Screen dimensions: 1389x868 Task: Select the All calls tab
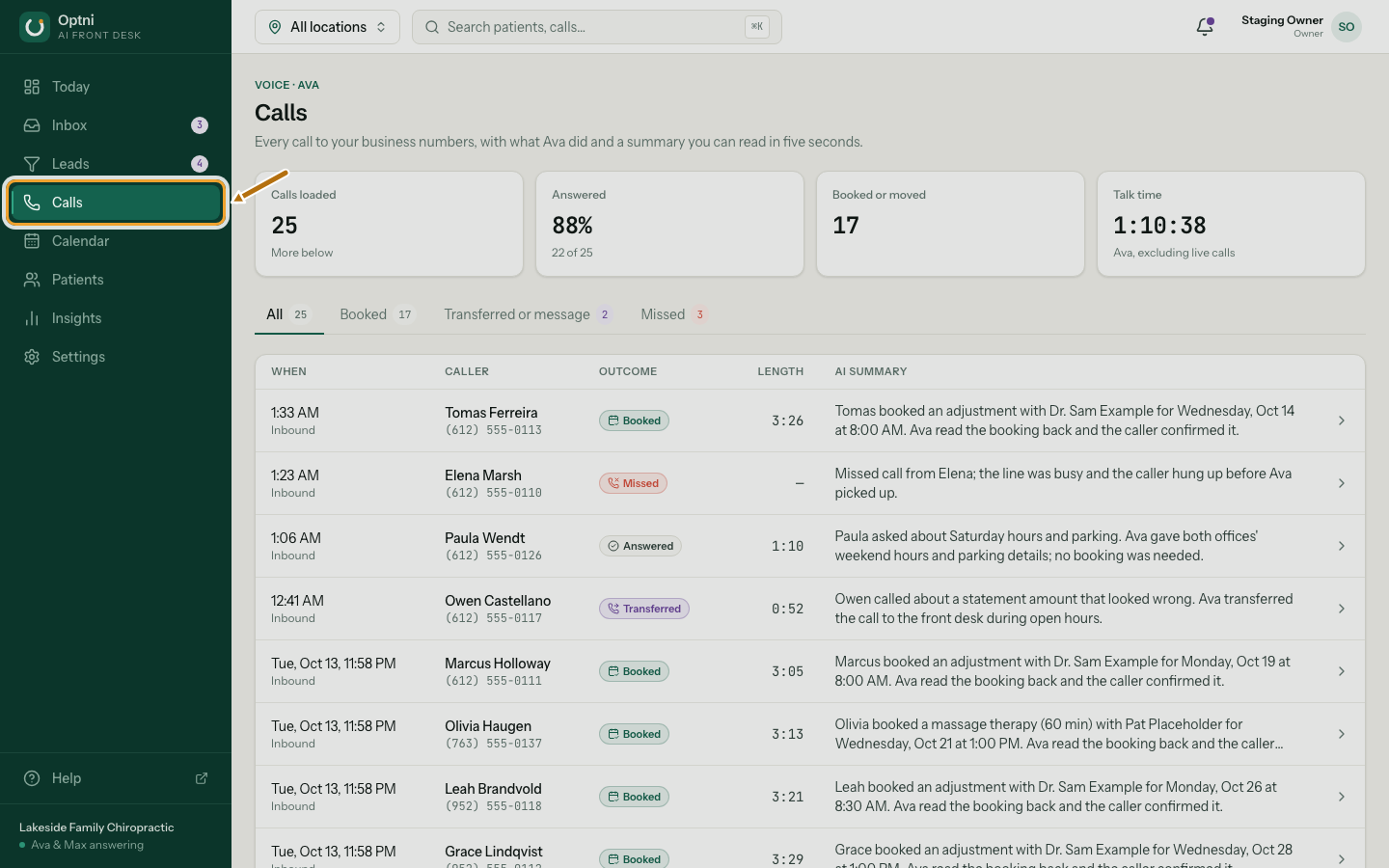click(x=288, y=314)
